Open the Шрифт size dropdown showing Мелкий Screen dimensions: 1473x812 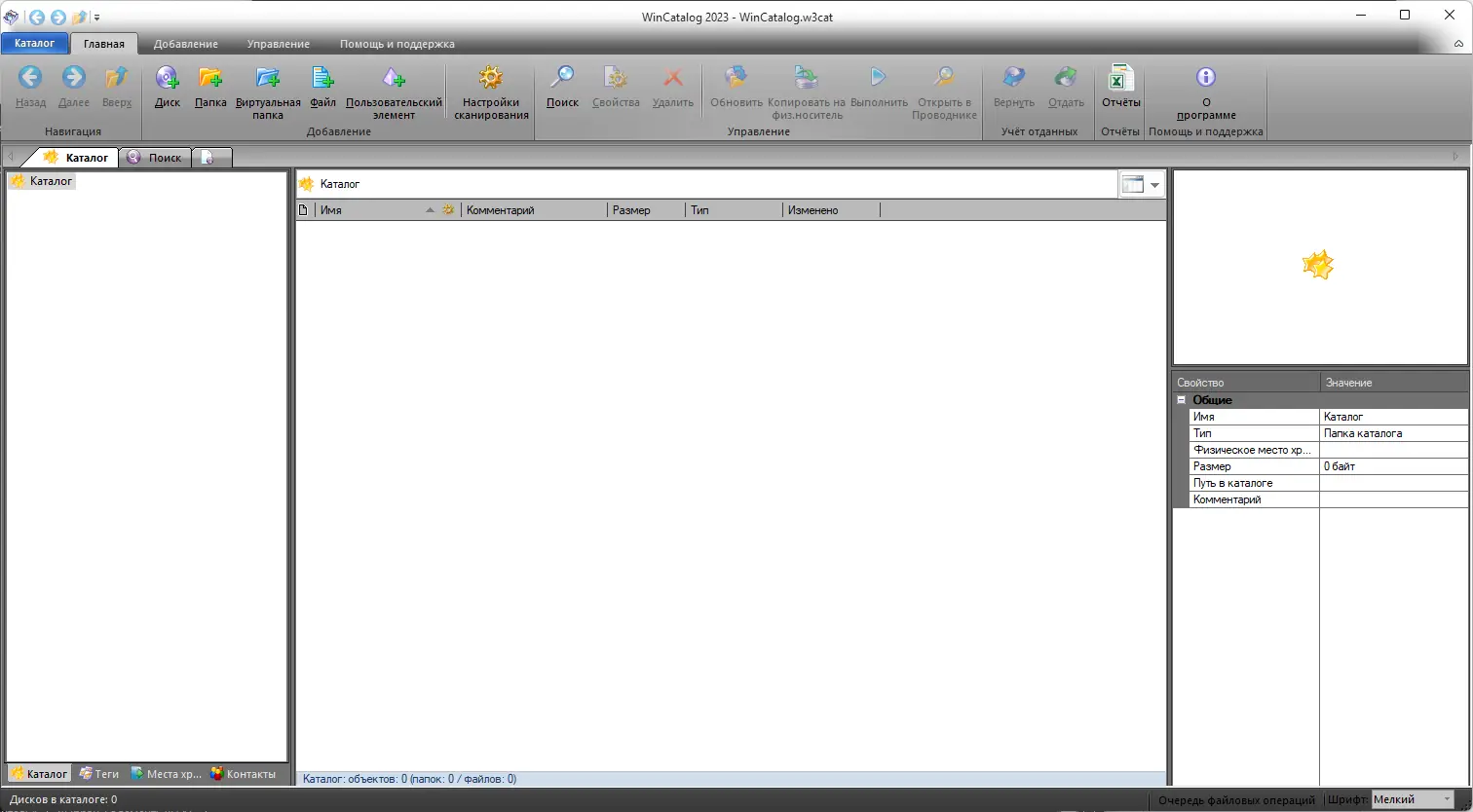1413,799
